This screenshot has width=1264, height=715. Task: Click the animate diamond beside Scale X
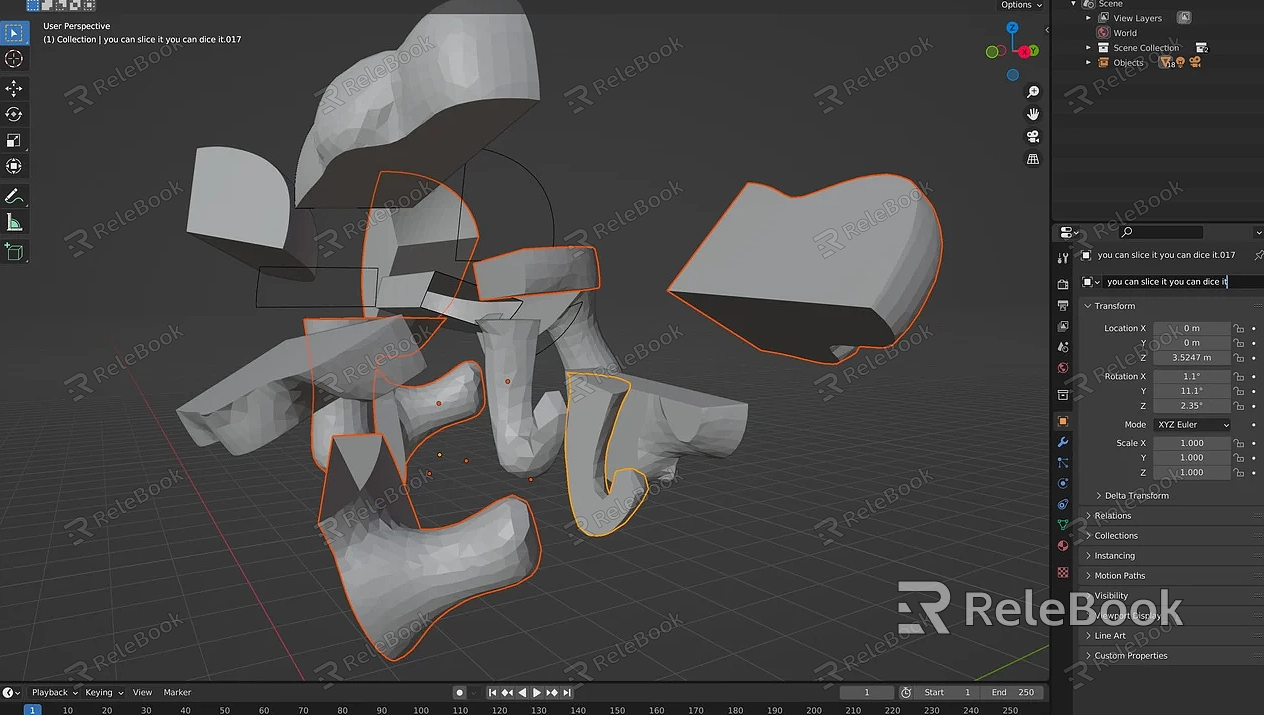coord(1253,442)
